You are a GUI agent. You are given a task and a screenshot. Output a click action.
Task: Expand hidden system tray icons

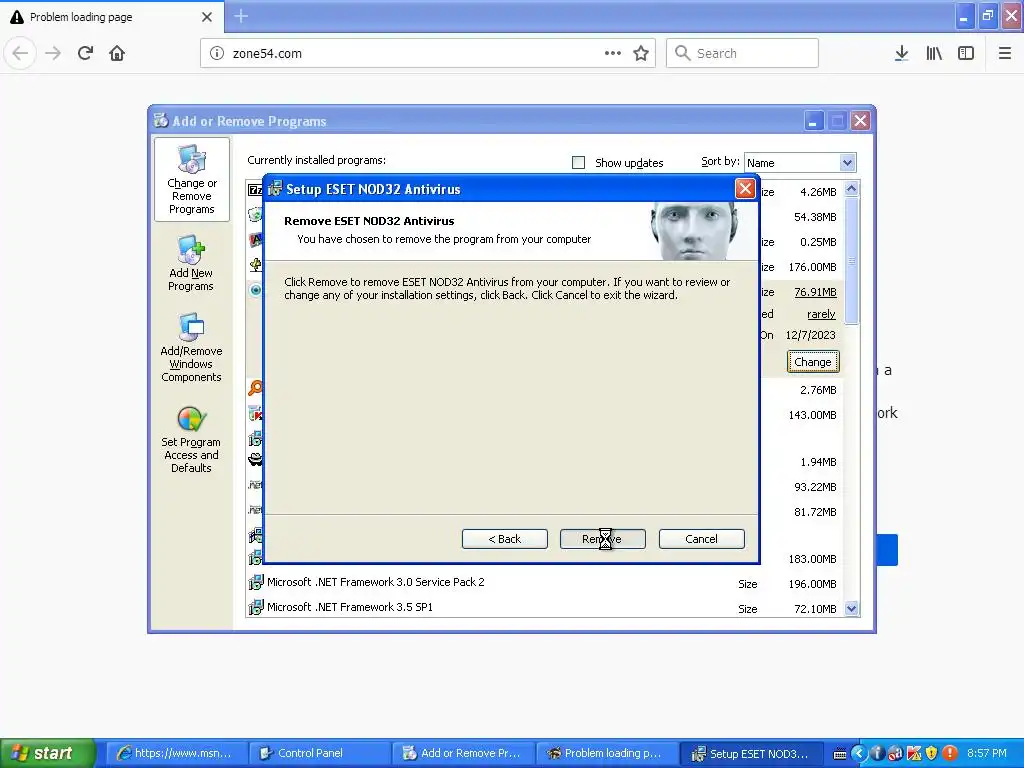click(x=859, y=754)
